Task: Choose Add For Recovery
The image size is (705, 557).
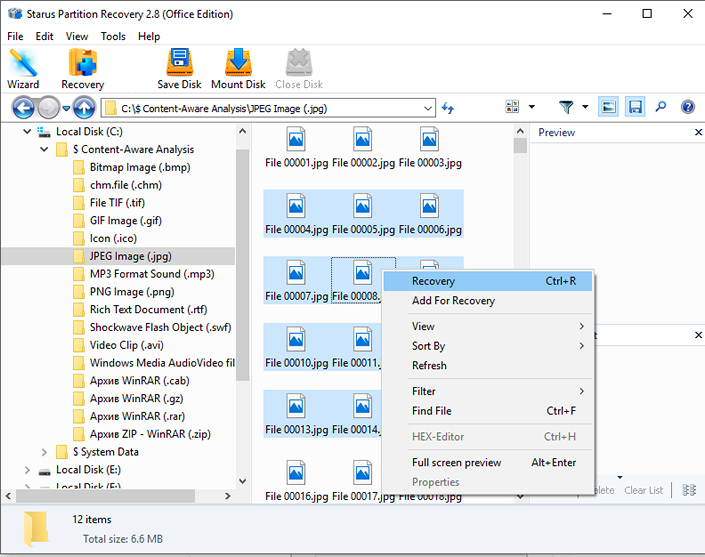Action: (488, 301)
